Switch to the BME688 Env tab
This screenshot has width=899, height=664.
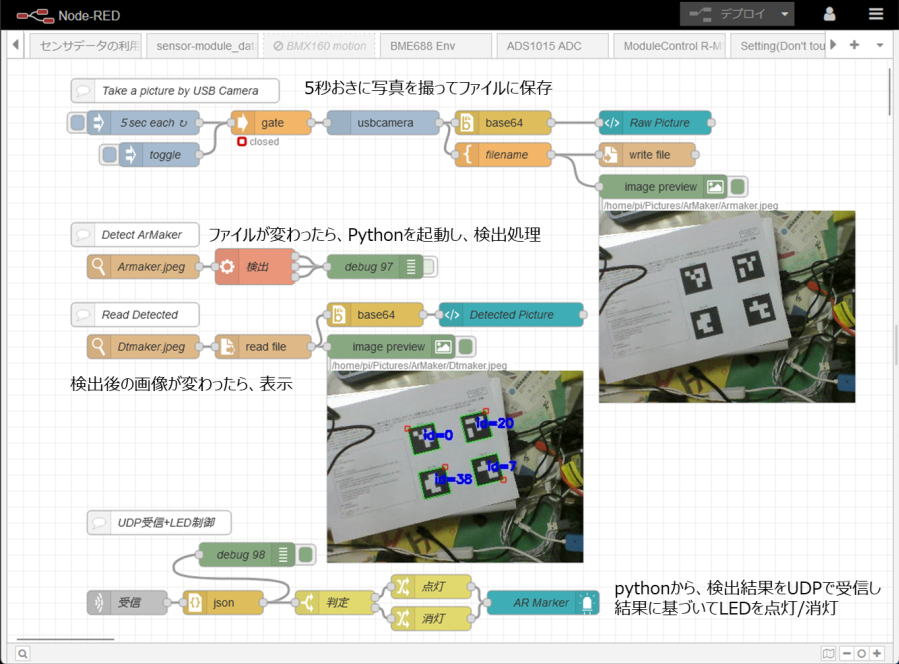(434, 46)
